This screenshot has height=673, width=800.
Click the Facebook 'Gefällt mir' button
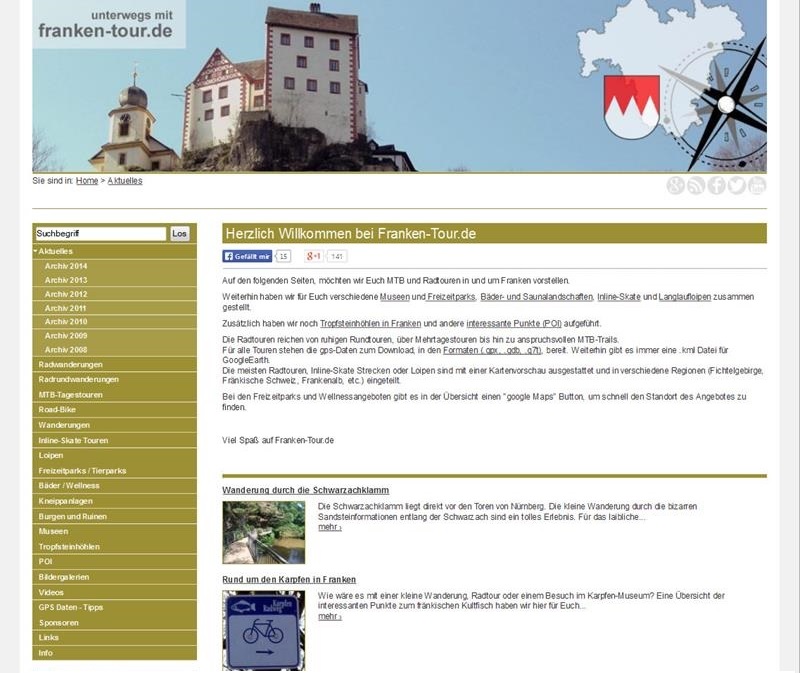pyautogui.click(x=247, y=256)
